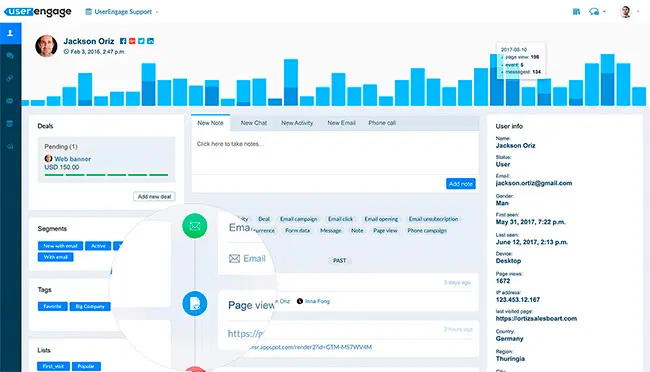The image size is (650, 372).
Task: Open Jackson Oriz's Facebook profile icon
Action: pos(123,41)
